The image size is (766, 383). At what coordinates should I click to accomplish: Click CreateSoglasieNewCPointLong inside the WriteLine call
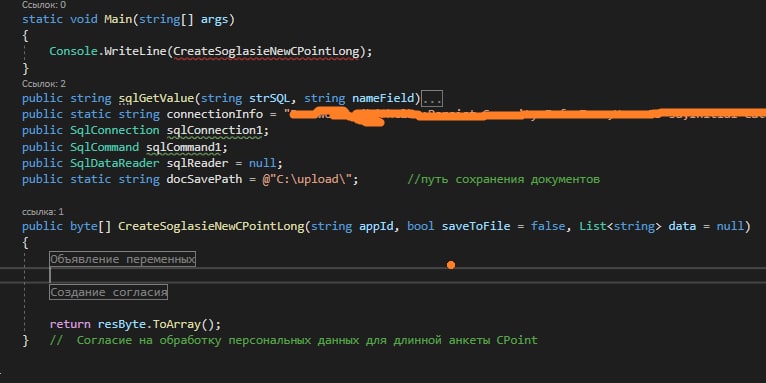[266, 51]
